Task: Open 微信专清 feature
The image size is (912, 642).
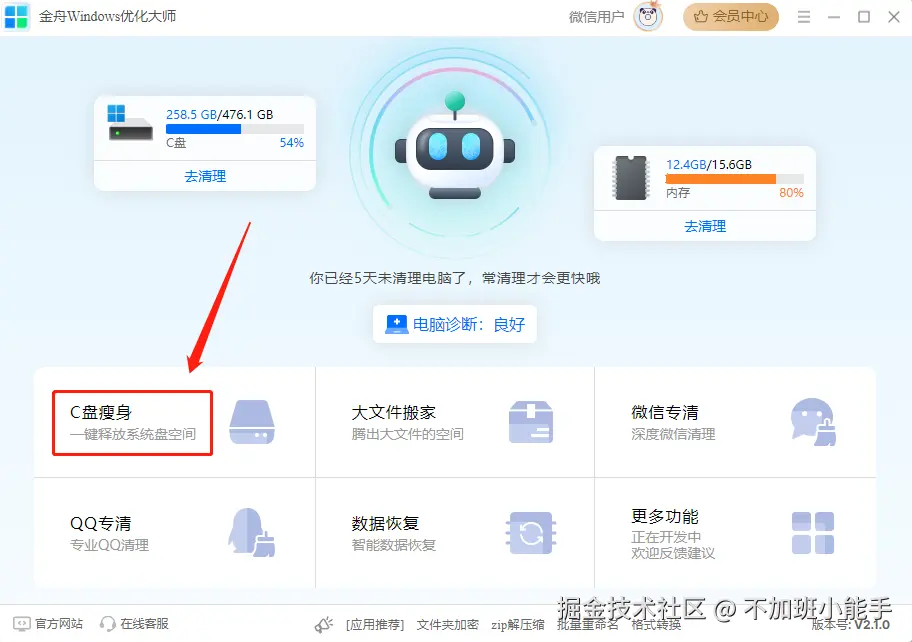Action: pos(735,423)
